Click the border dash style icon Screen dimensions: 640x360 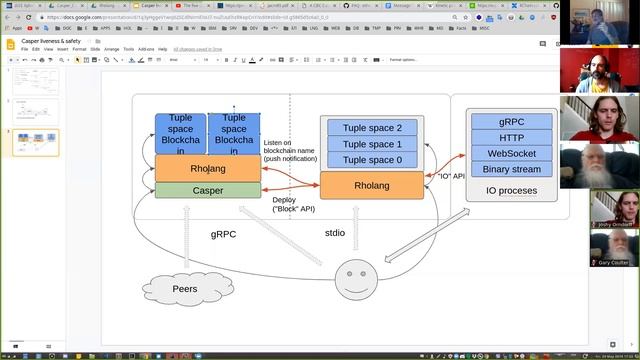point(159,60)
